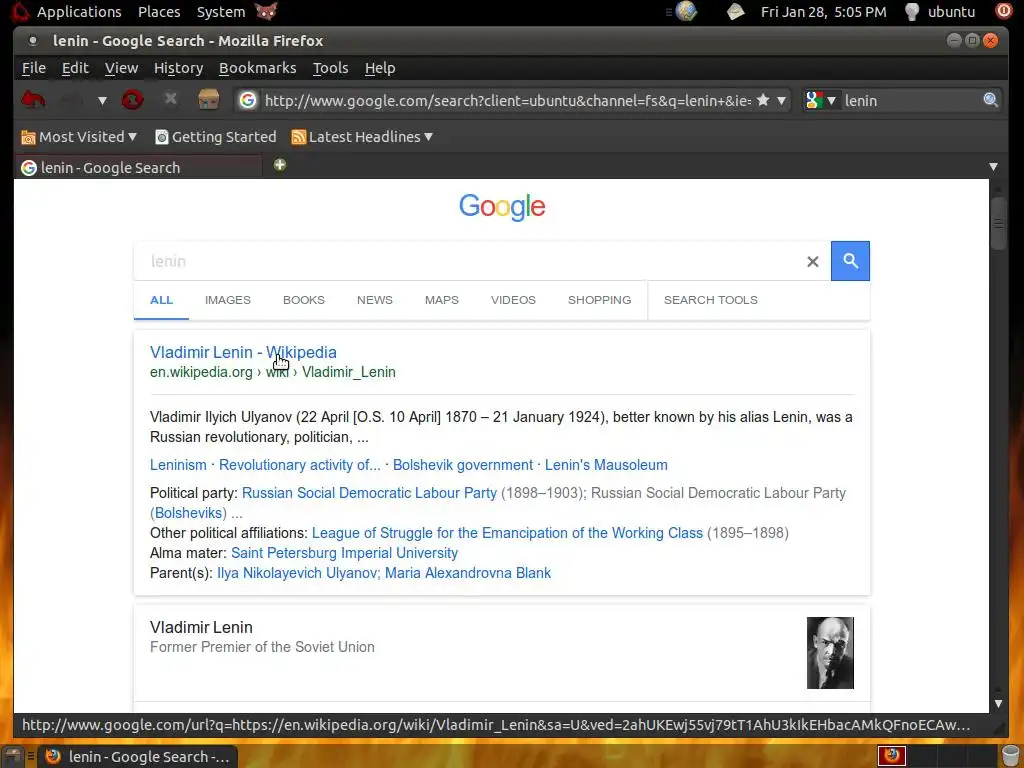Open the Applications menu in top panel

point(79,12)
